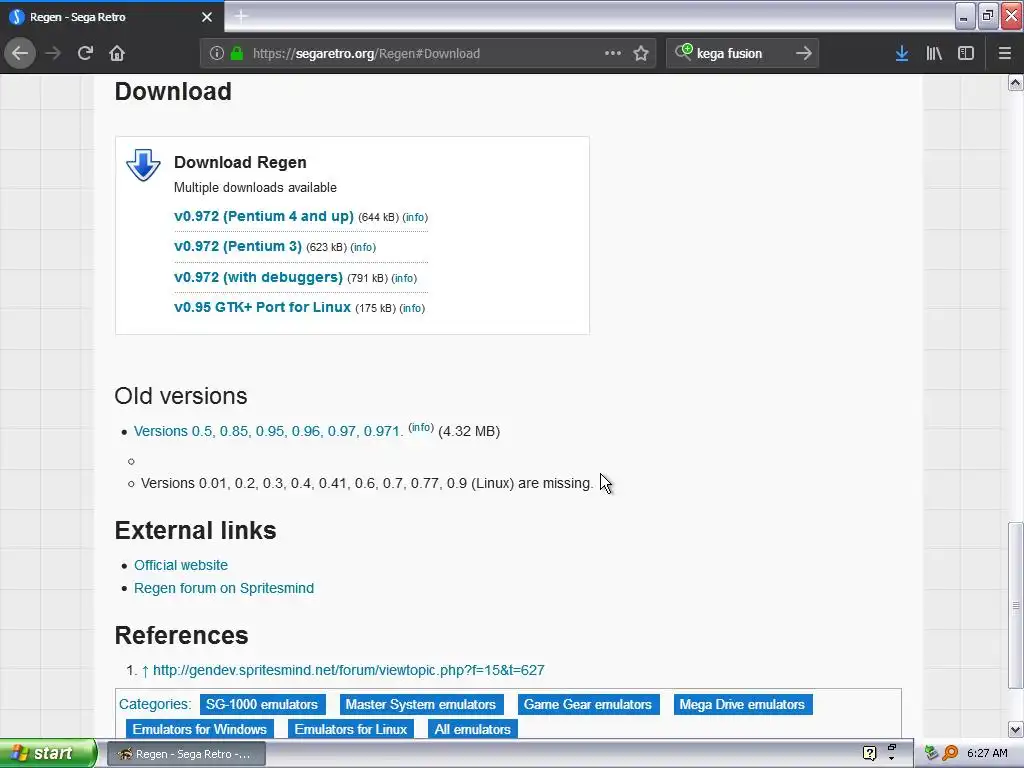Reload the current page
The image size is (1024, 768).
click(85, 54)
